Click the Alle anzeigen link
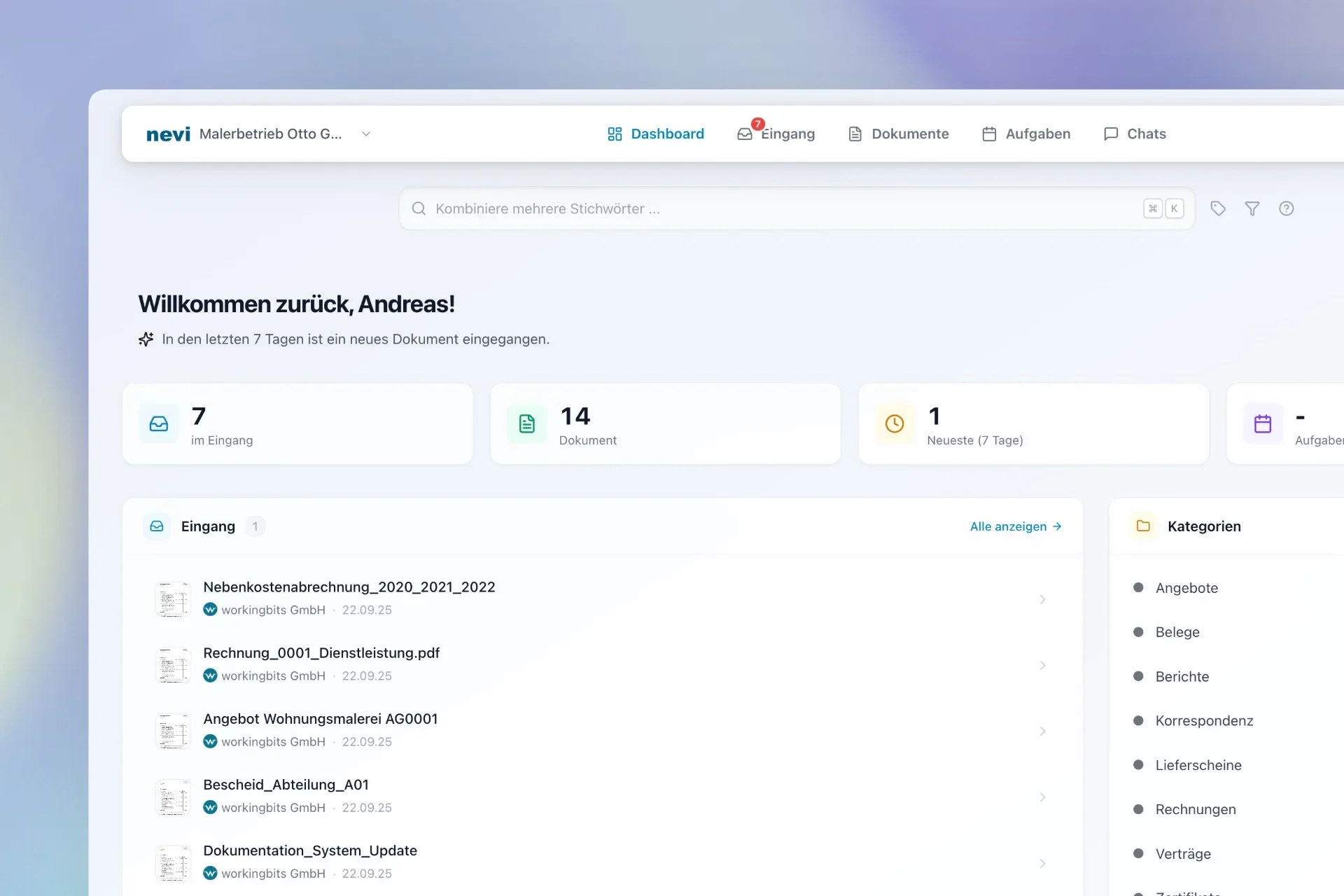 pyautogui.click(x=1015, y=526)
